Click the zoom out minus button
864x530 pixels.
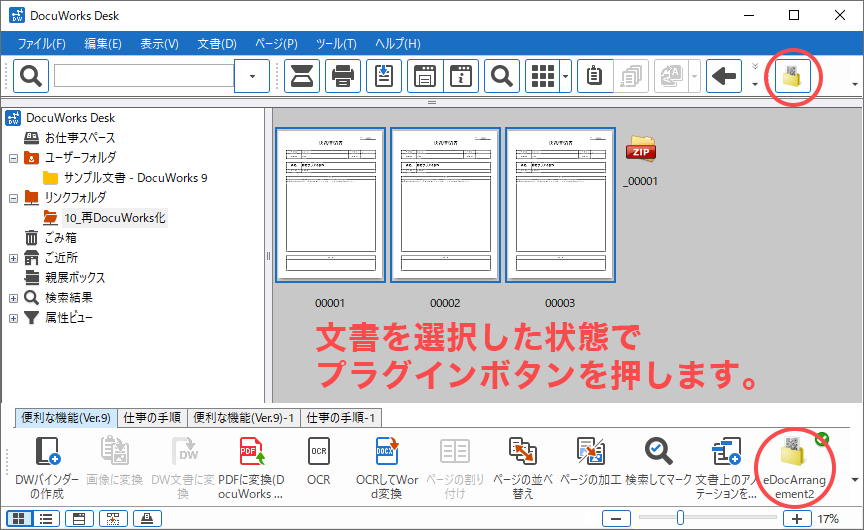tap(616, 518)
